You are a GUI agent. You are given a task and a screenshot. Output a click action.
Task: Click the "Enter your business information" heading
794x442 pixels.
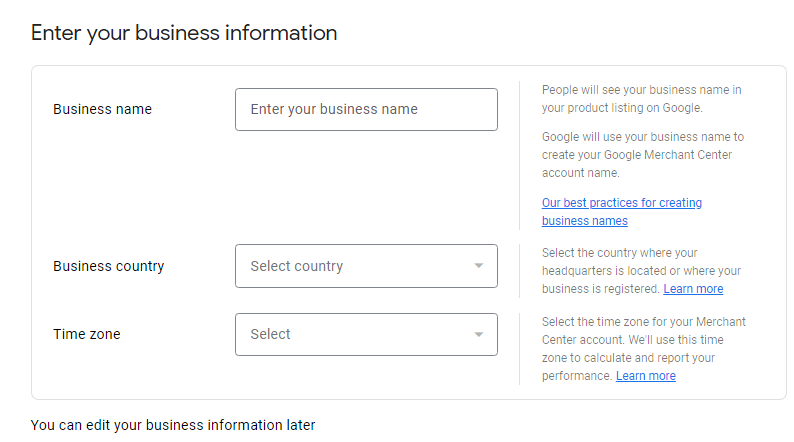pyautogui.click(x=184, y=33)
